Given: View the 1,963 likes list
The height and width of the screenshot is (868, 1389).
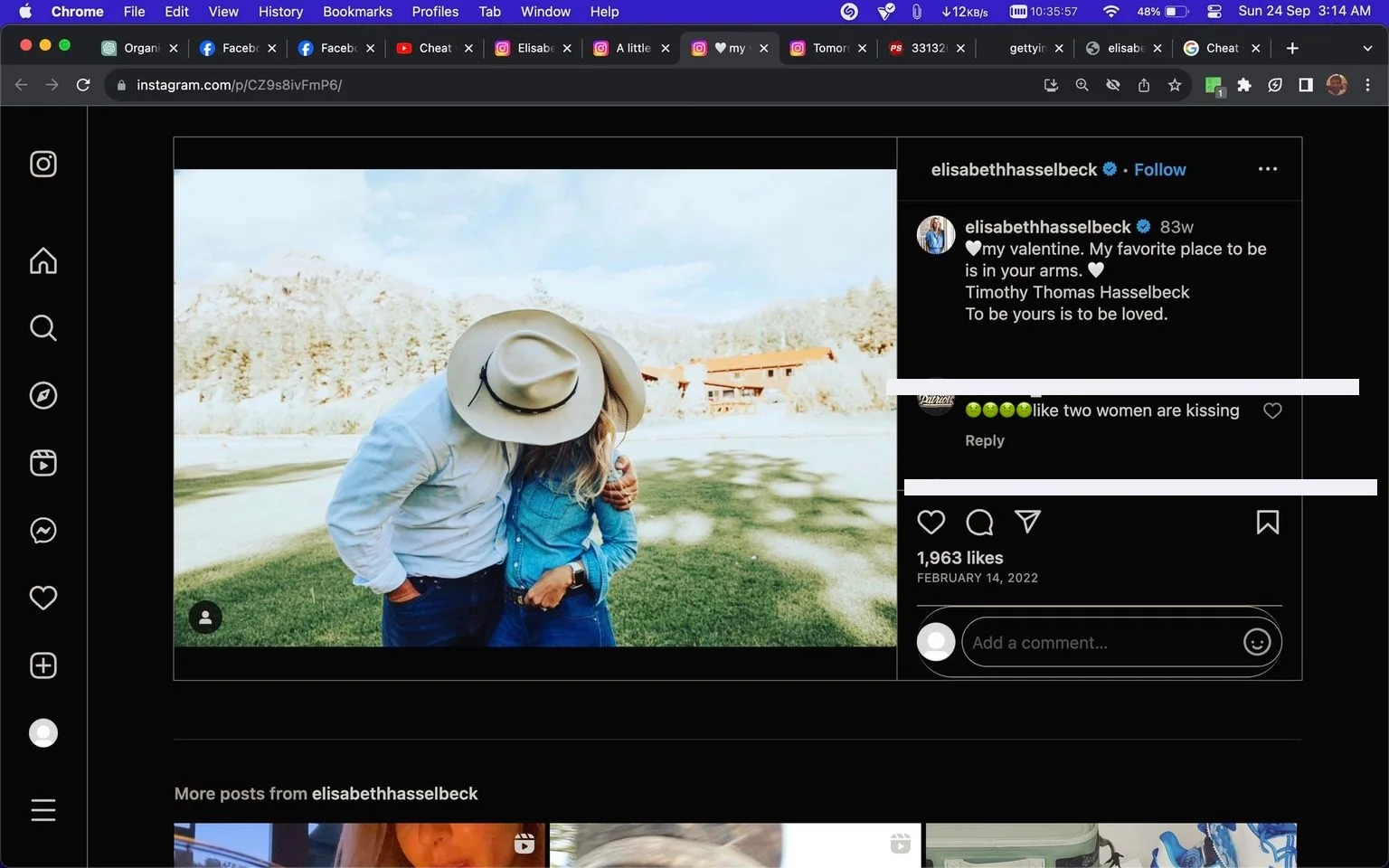Looking at the screenshot, I should (959, 558).
